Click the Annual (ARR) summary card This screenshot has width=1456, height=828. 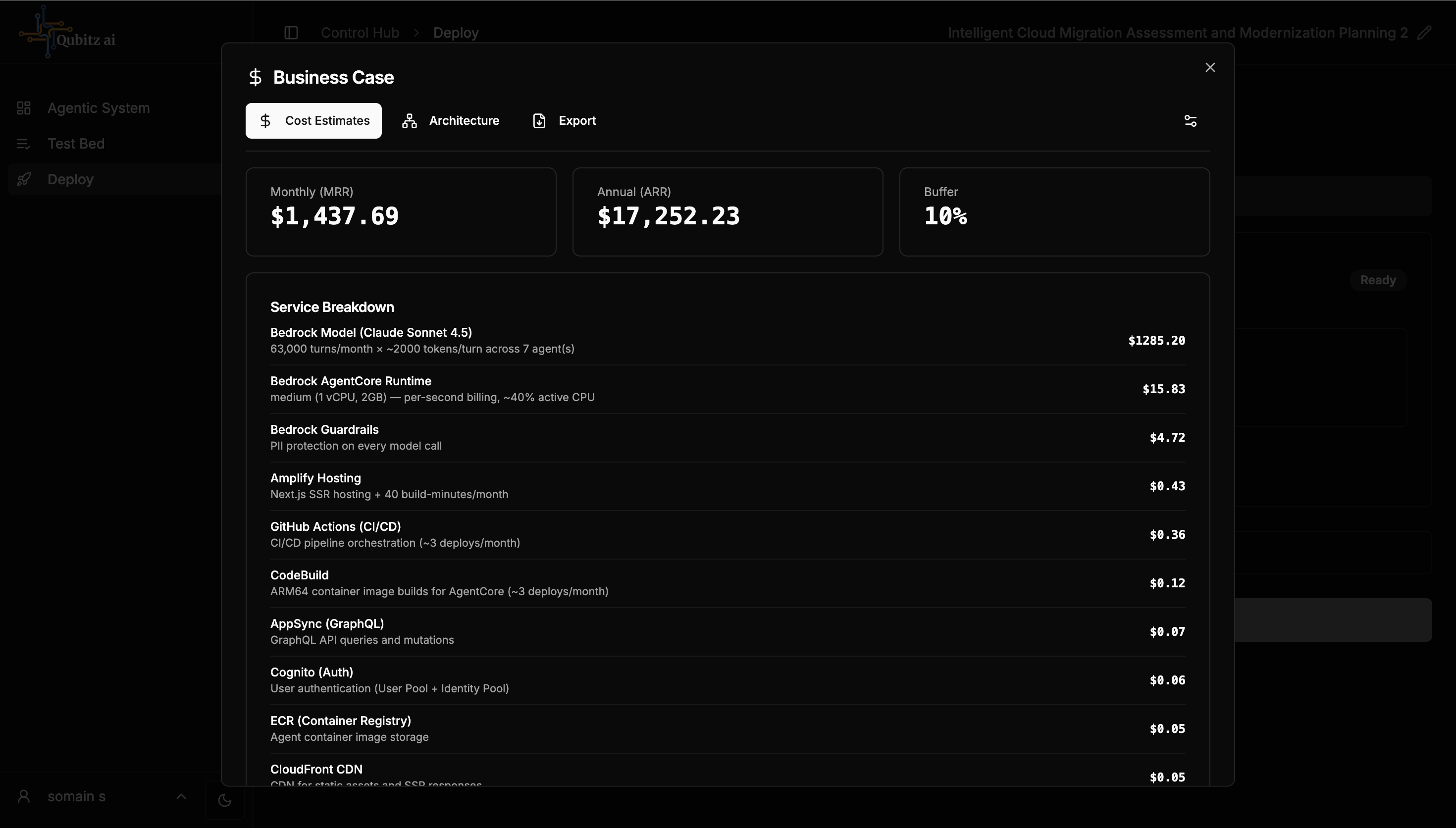pyautogui.click(x=727, y=211)
